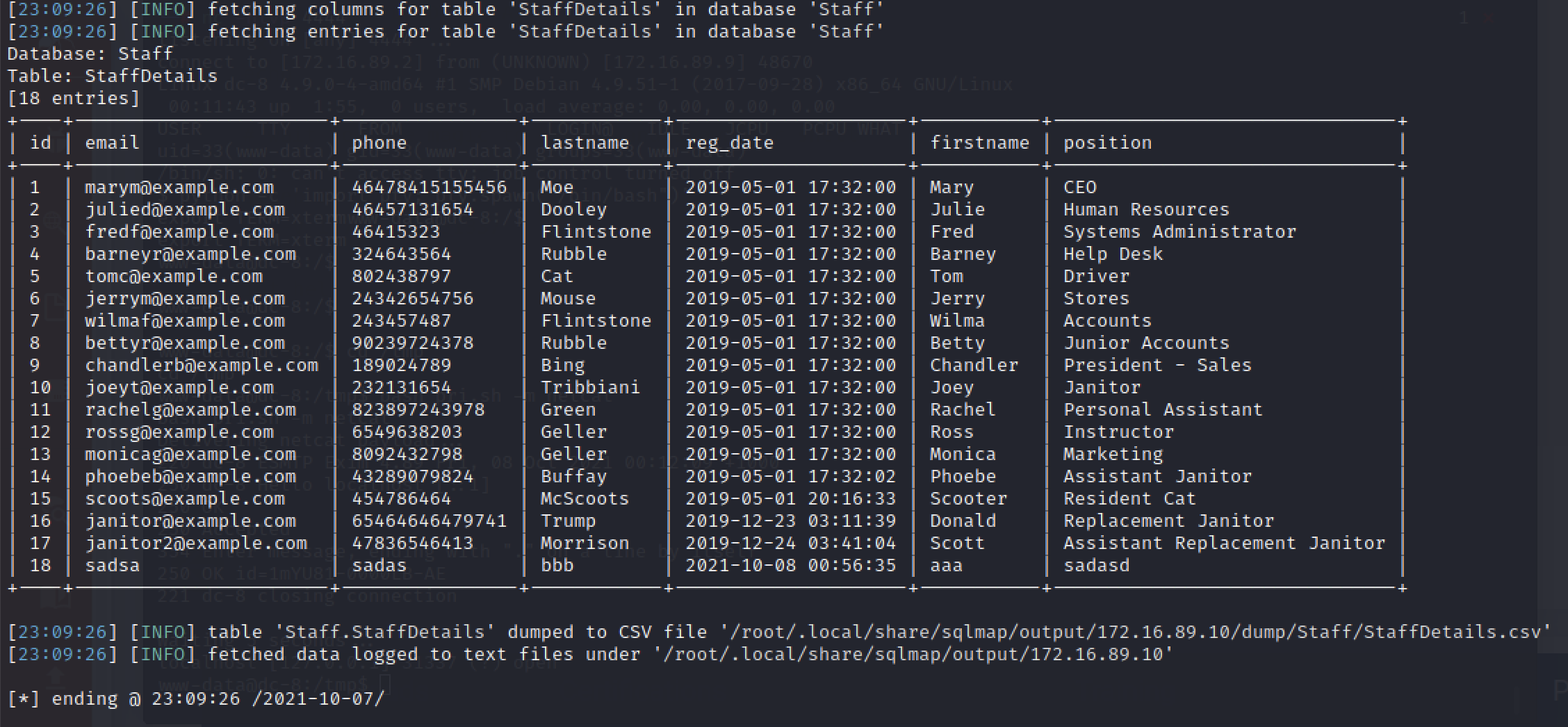The image size is (1568, 727).
Task: Click the position 'sadasd'
Action: coord(1097,565)
